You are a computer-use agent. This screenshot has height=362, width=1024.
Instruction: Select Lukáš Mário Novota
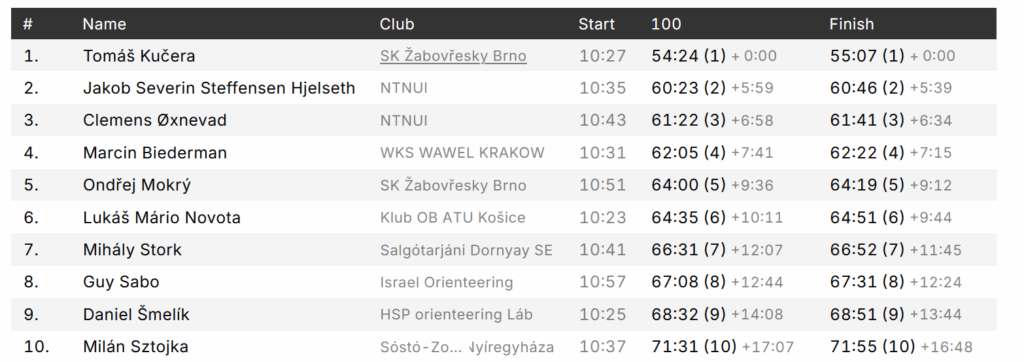(161, 218)
